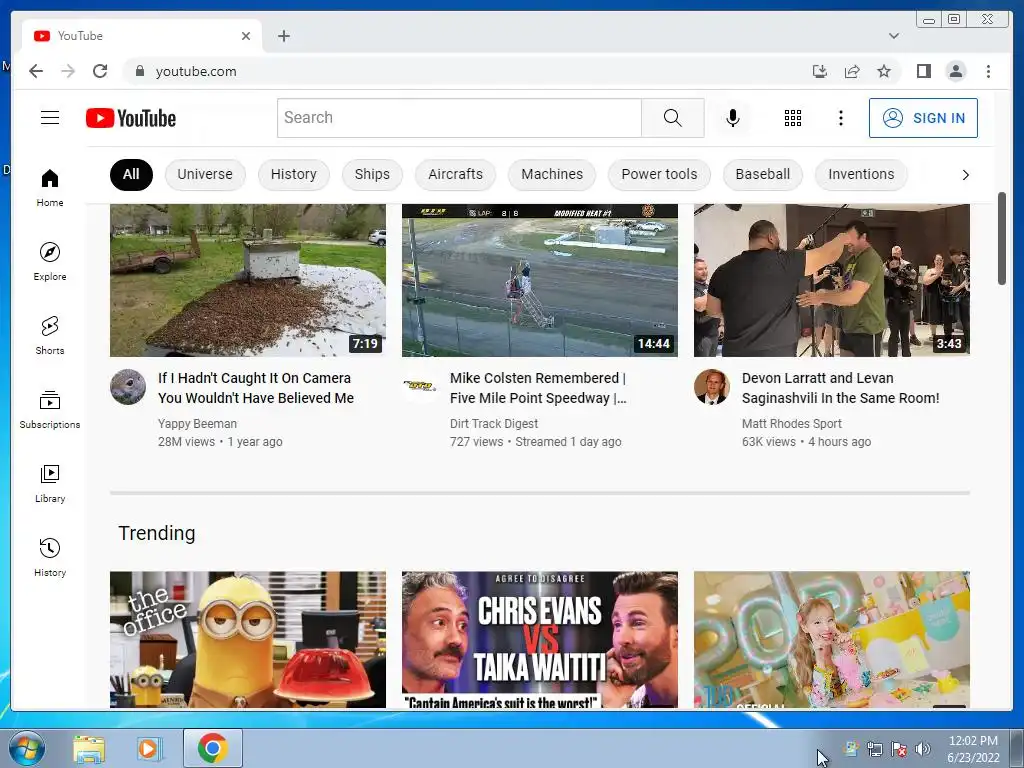1024x768 pixels.
Task: Expand the tab search dropdown
Action: (x=893, y=36)
